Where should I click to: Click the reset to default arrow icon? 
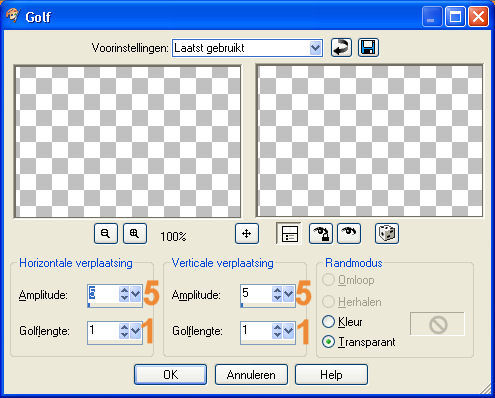(341, 48)
